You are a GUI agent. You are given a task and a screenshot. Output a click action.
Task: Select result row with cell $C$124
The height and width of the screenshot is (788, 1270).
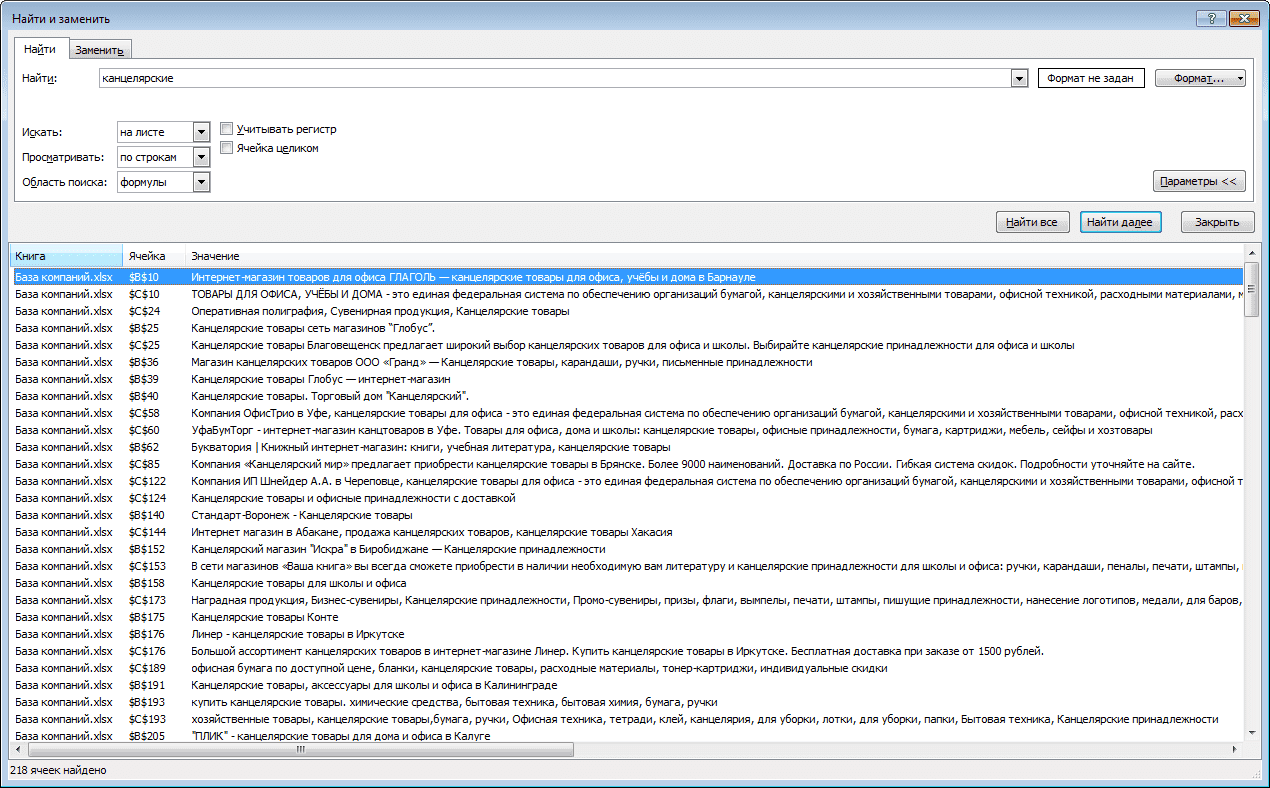coord(626,498)
